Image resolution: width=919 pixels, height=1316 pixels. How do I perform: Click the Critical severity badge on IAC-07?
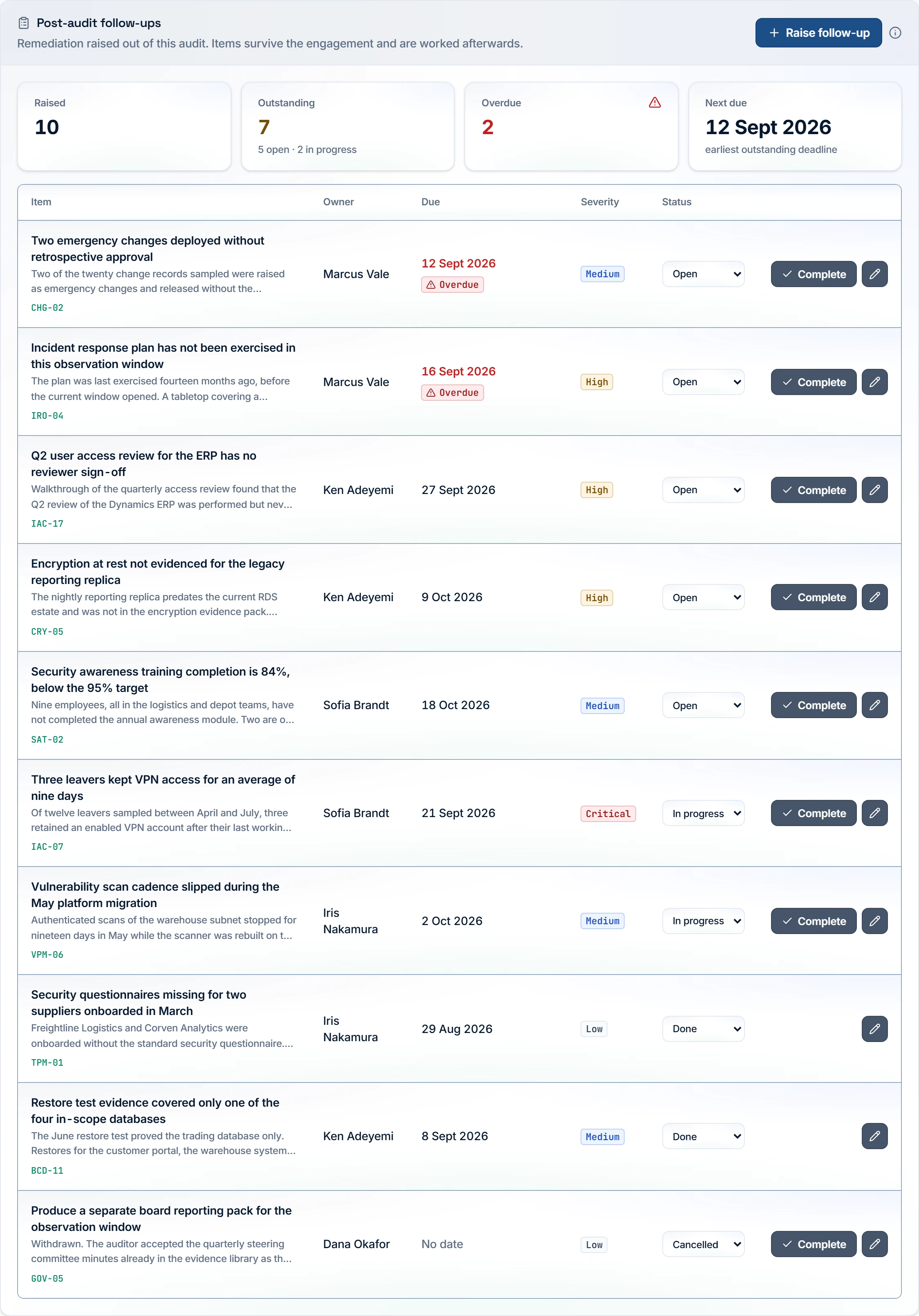[x=608, y=813]
